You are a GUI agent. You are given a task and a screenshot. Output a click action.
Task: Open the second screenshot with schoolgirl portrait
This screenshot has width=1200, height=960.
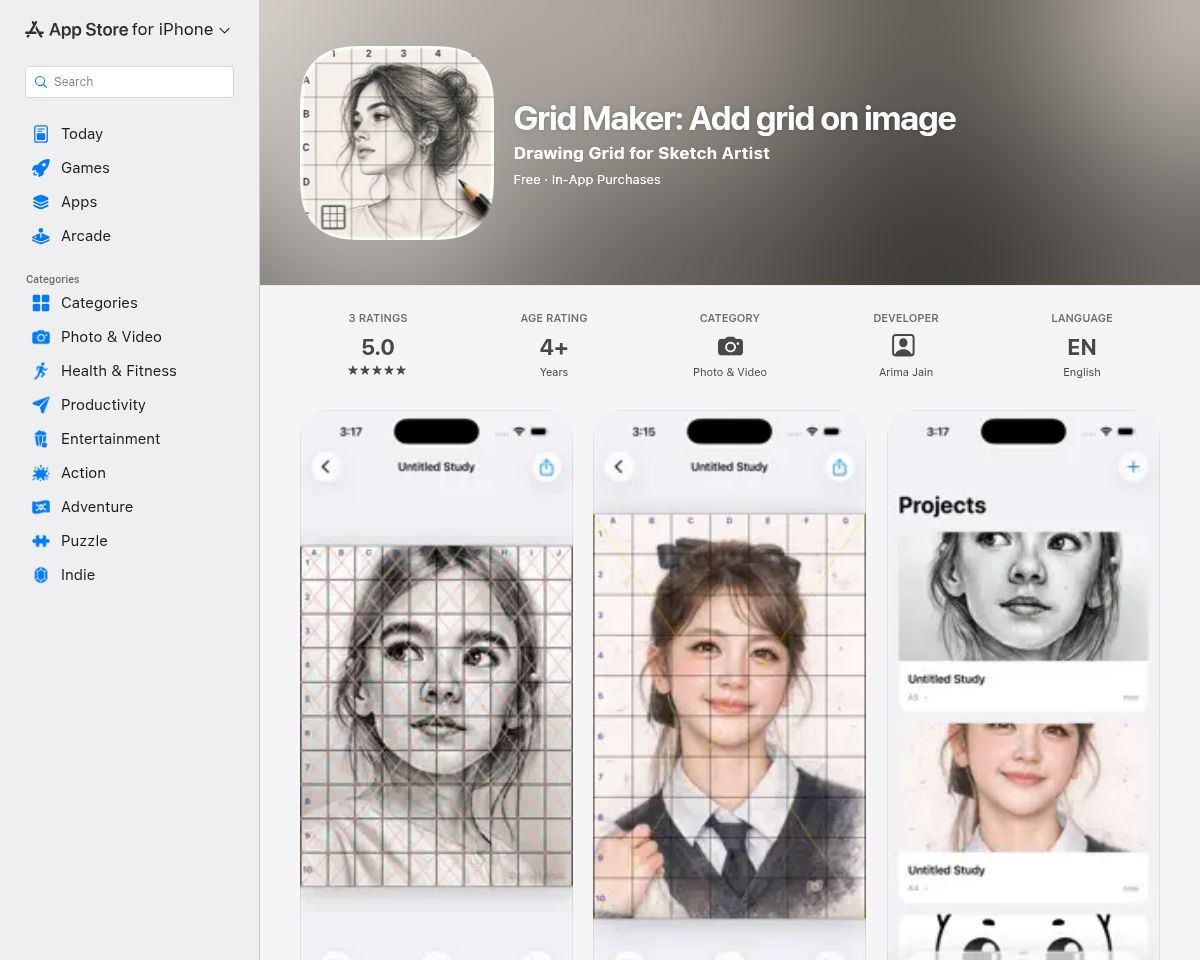(729, 685)
